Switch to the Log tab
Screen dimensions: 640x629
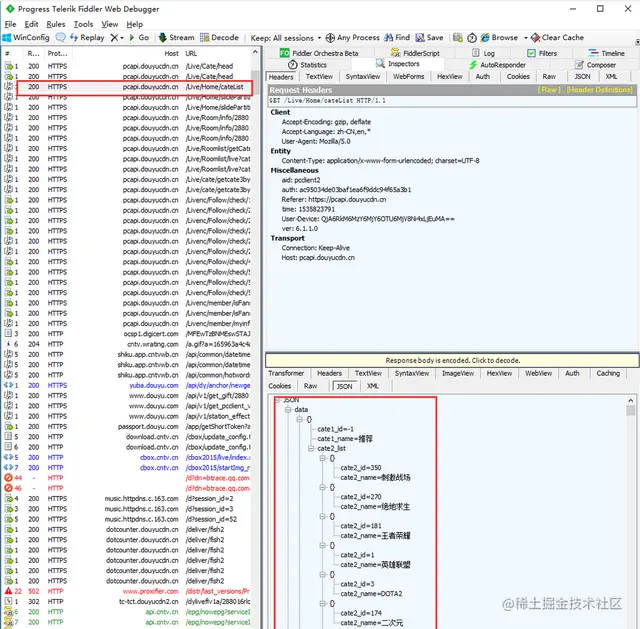pos(483,53)
